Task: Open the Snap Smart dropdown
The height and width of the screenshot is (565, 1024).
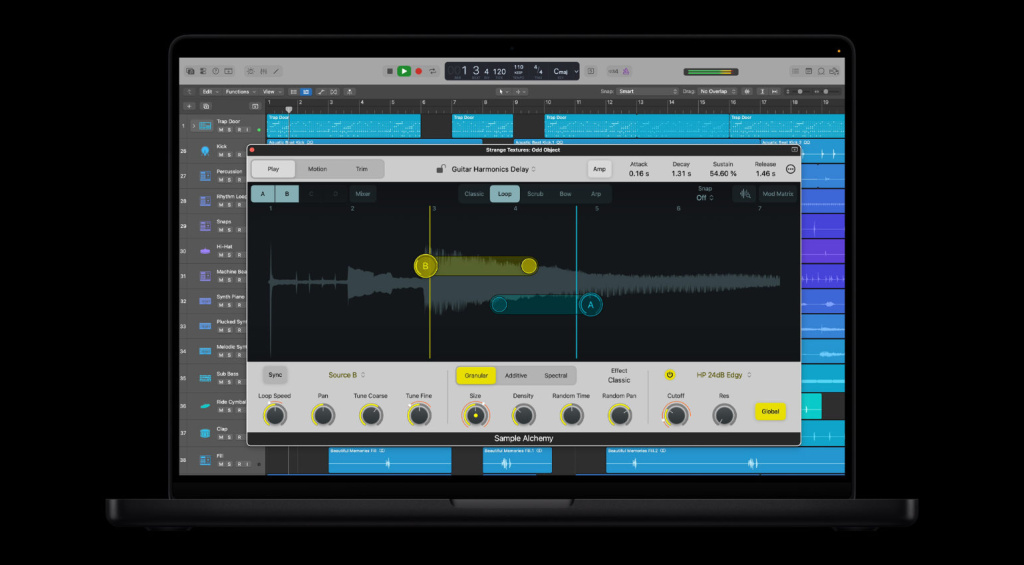Action: (x=648, y=91)
